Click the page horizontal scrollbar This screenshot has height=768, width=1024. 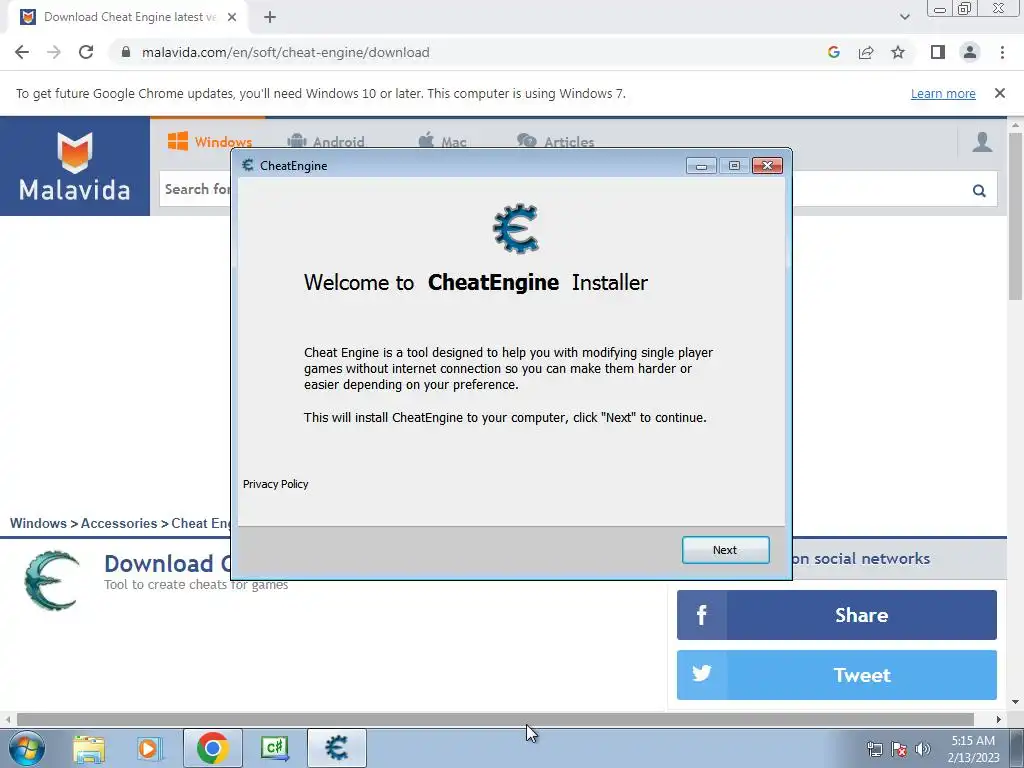[495, 719]
